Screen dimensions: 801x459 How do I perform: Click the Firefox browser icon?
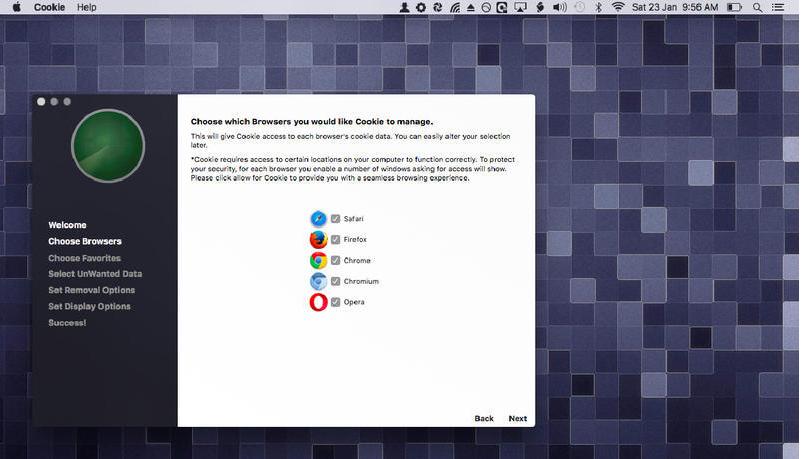tap(318, 240)
